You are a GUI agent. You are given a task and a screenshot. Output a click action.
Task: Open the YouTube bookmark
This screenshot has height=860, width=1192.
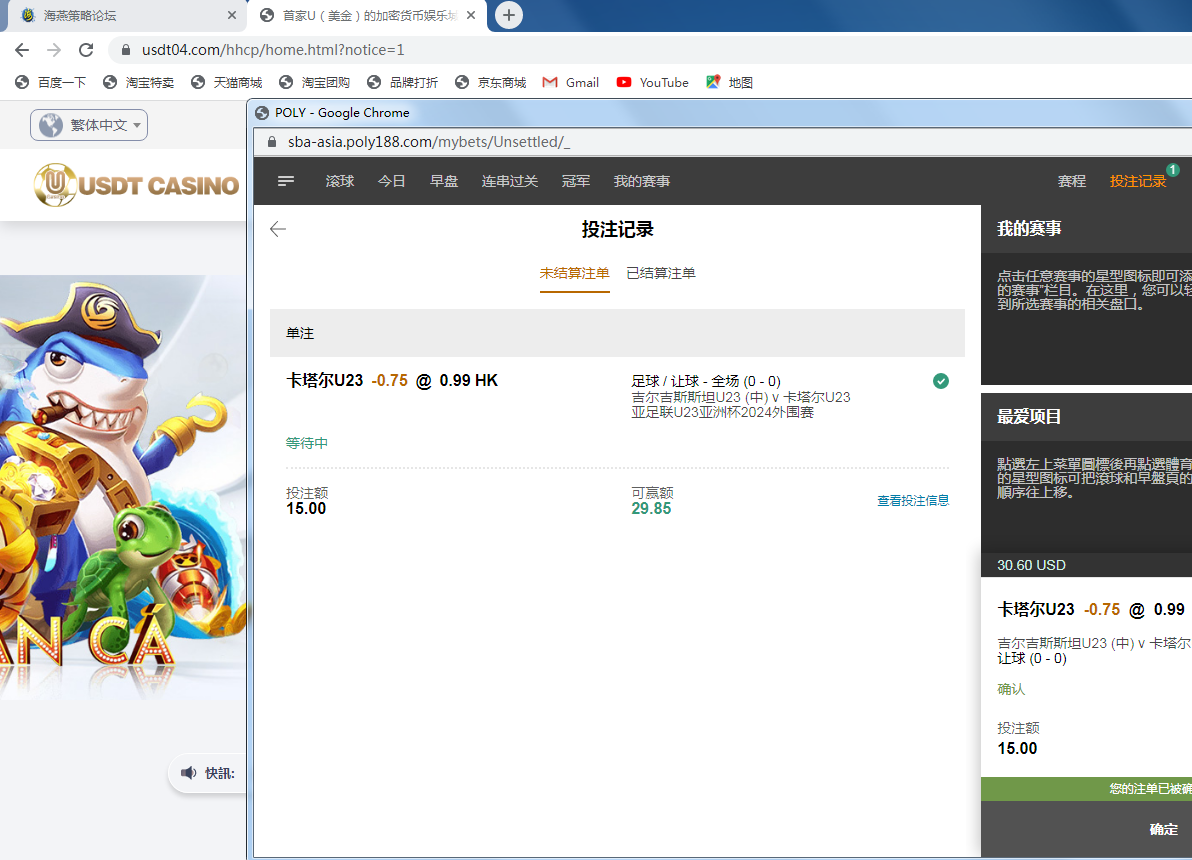coord(653,82)
